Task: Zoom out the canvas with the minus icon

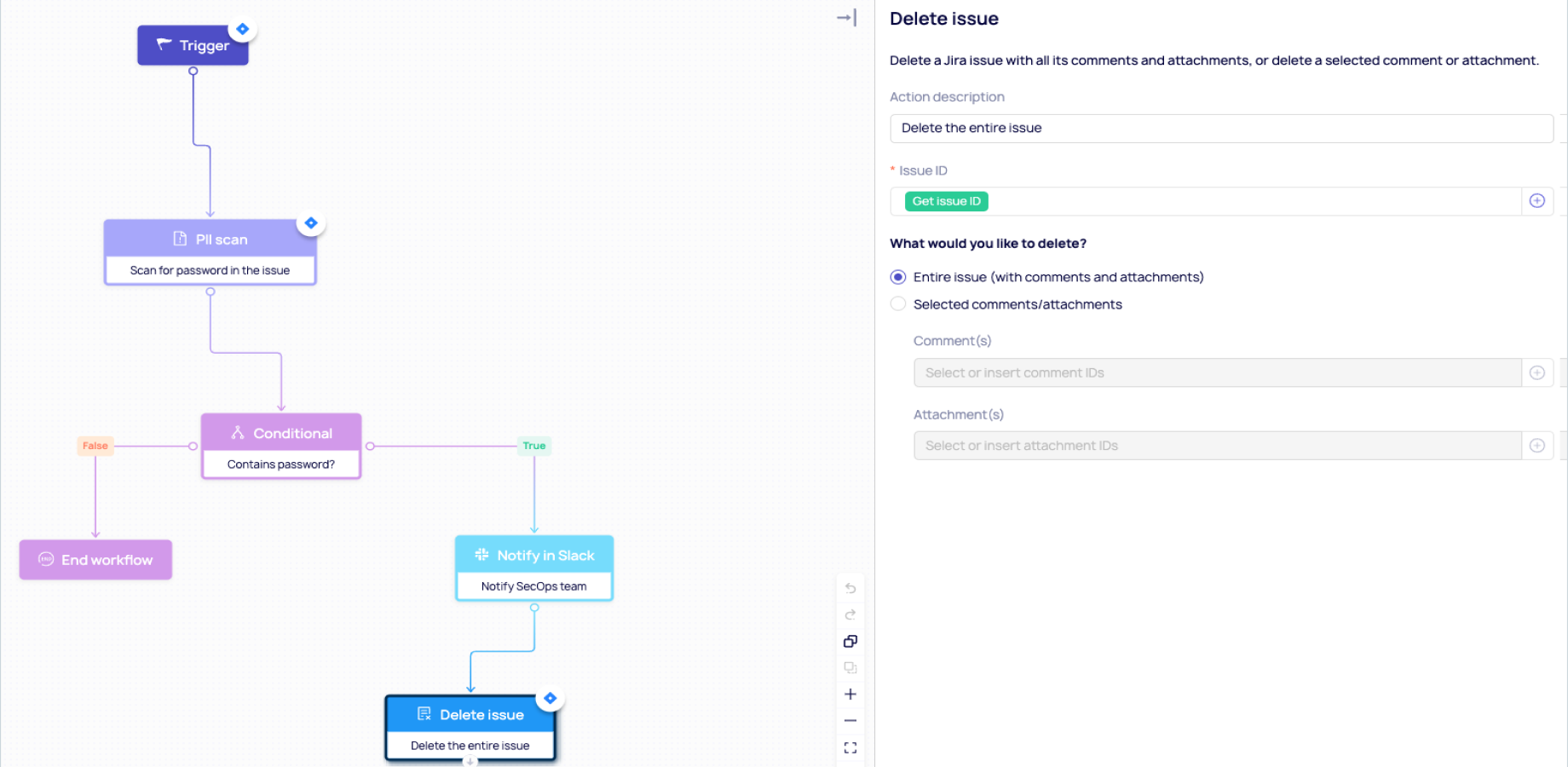Action: [850, 720]
